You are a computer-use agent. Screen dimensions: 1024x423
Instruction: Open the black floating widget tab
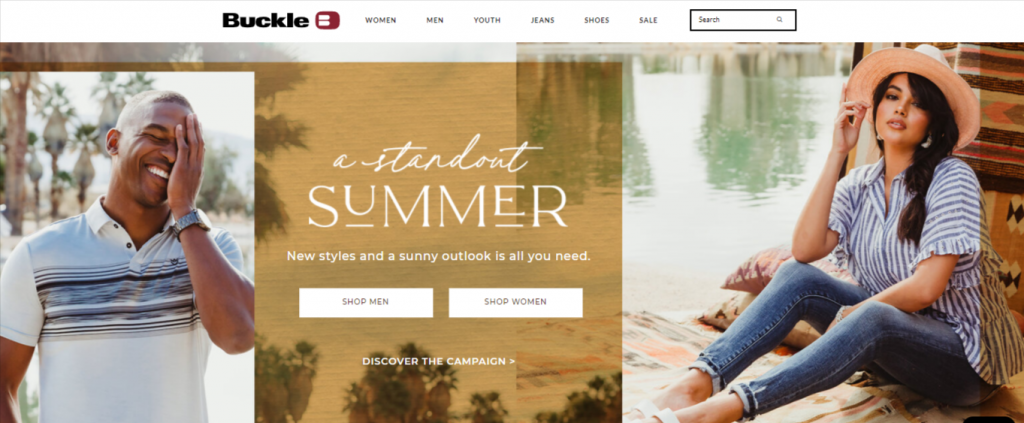point(989,419)
